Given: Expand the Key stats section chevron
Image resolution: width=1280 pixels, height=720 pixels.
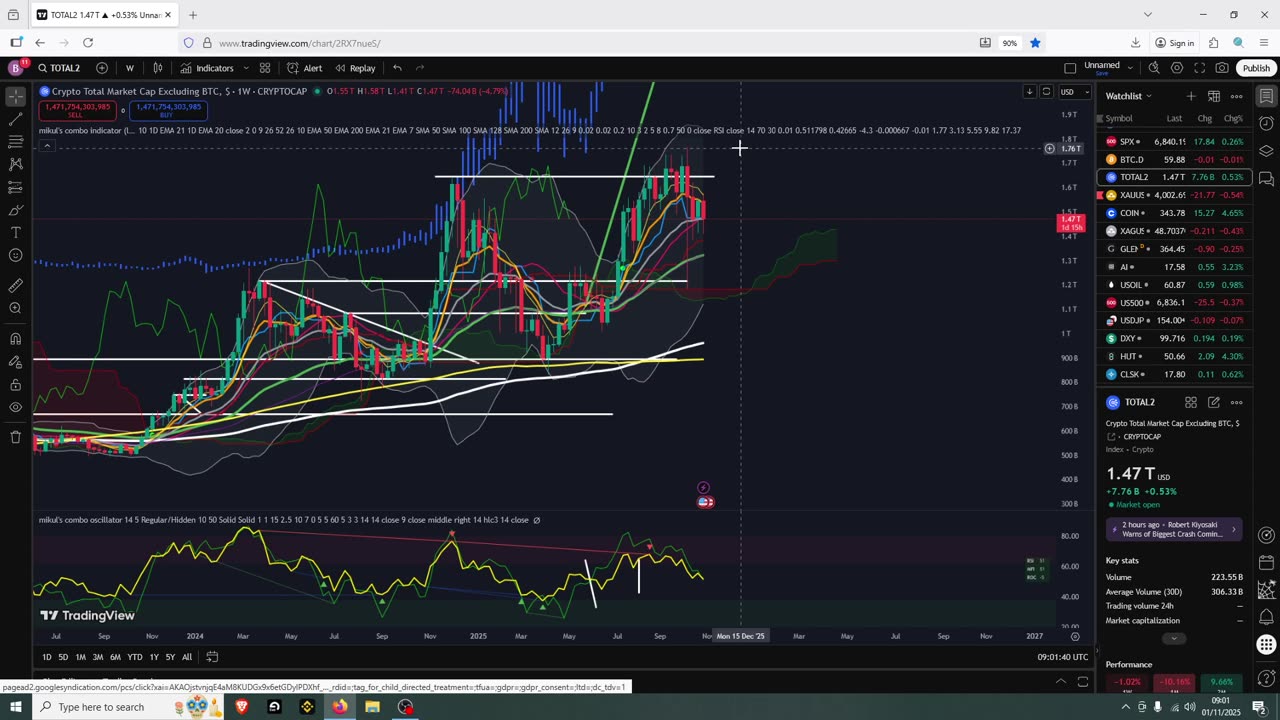Looking at the screenshot, I should coord(1174,638).
